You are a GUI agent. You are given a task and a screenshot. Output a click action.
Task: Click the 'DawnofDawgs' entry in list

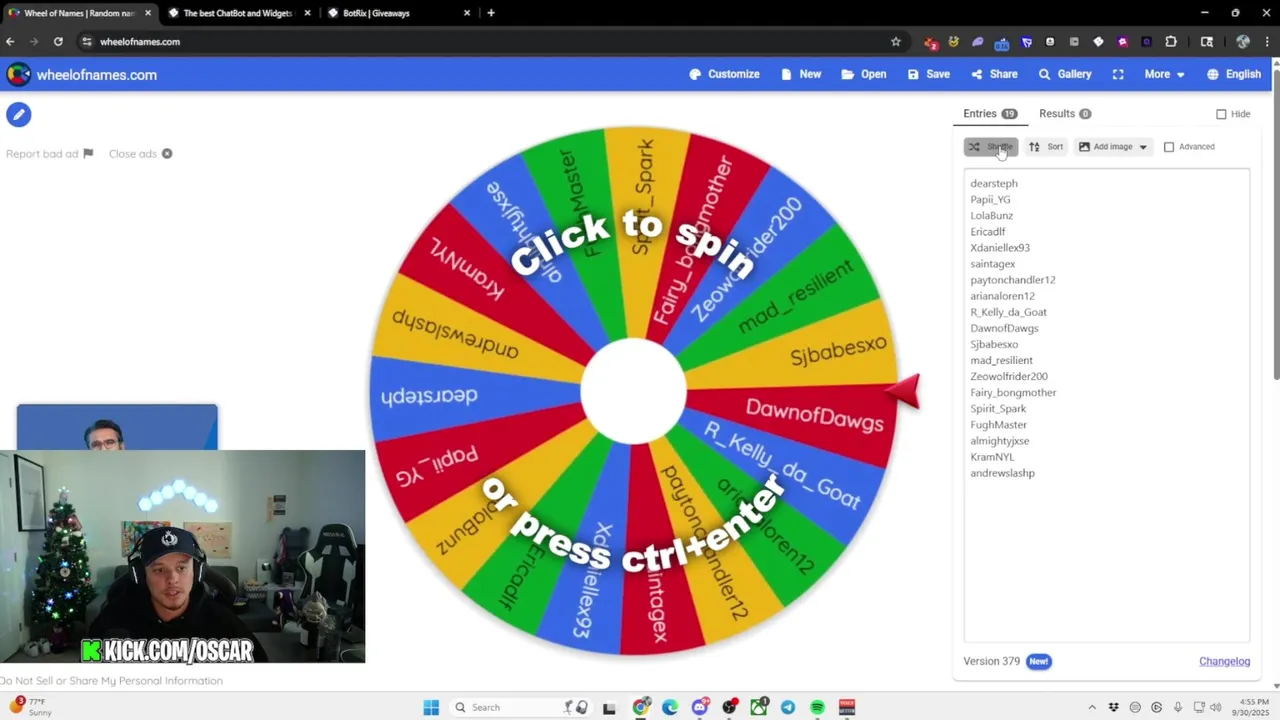coord(1004,328)
